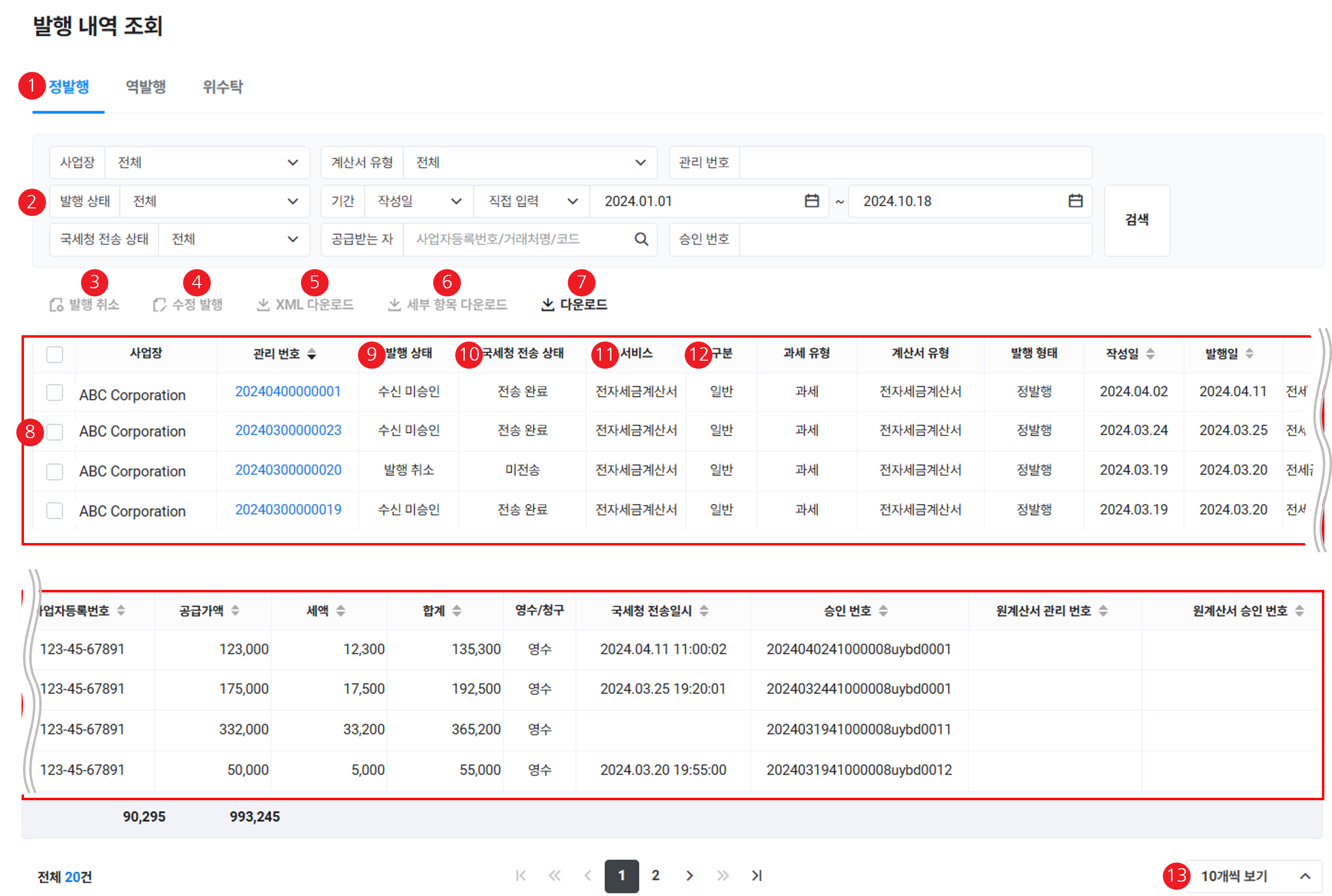
Task: Open the start date calendar picker
Action: [x=811, y=201]
